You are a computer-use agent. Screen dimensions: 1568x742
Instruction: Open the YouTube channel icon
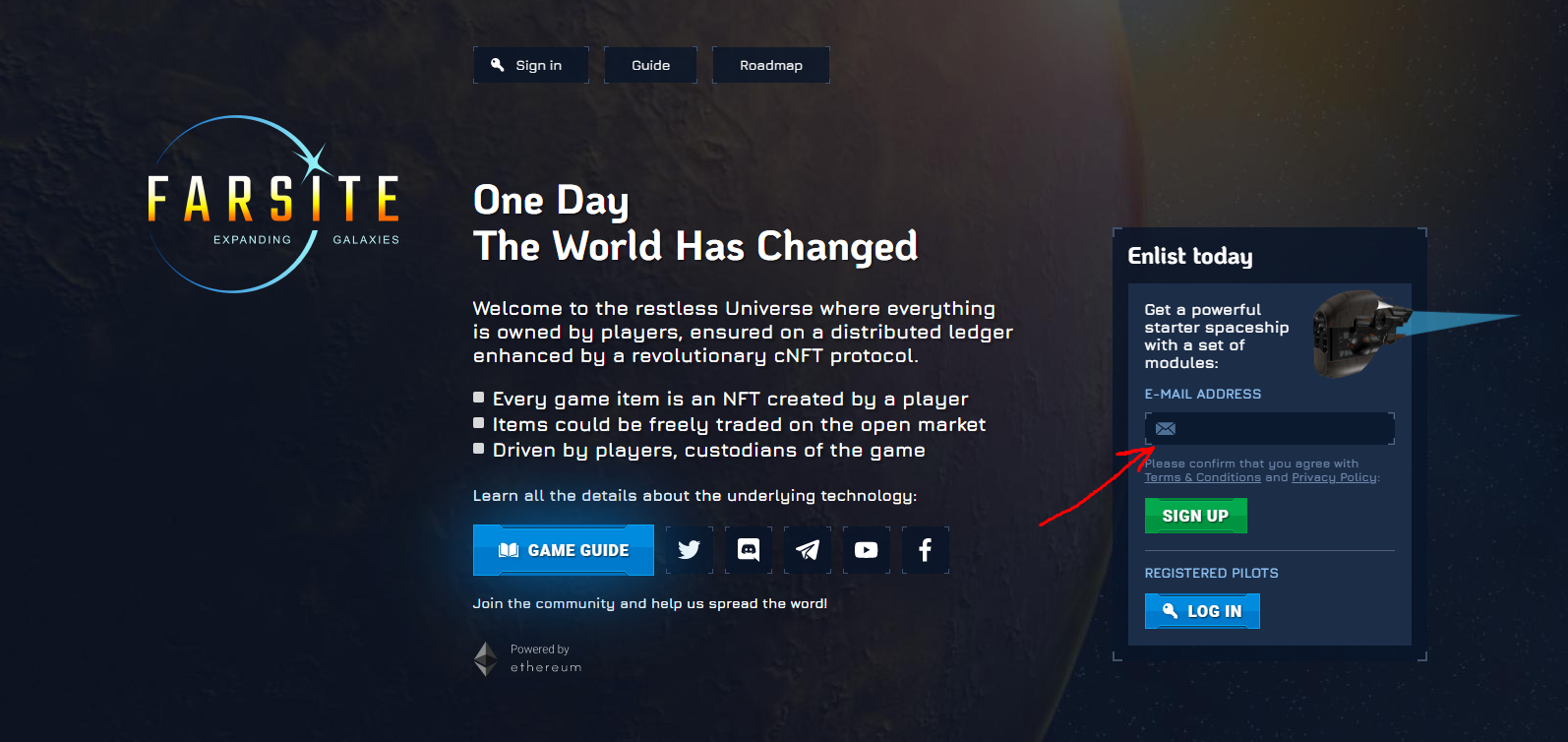coord(867,550)
